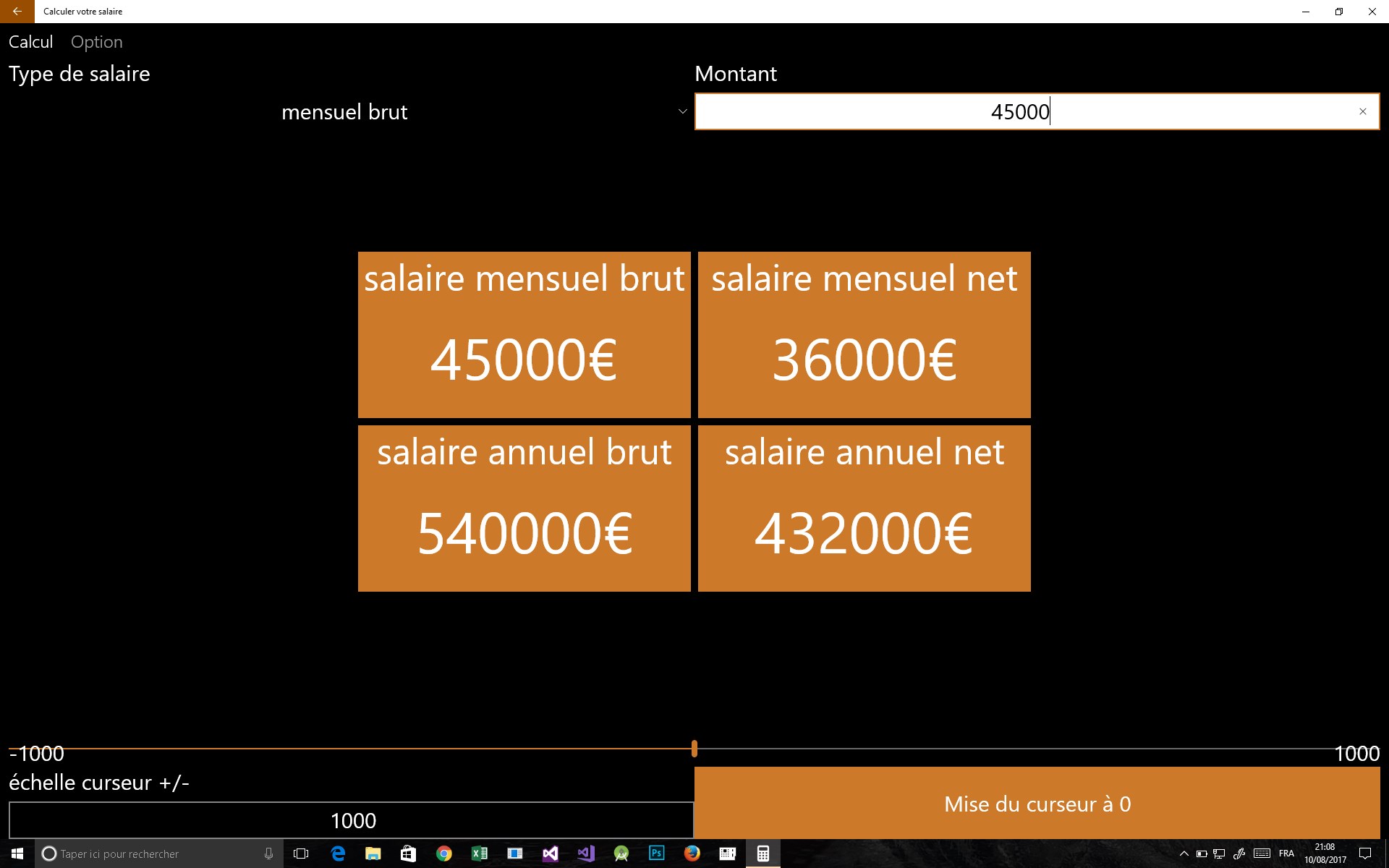This screenshot has height=868, width=1389.
Task: Click the dropdown chevron beside mensuel brut
Action: (682, 111)
